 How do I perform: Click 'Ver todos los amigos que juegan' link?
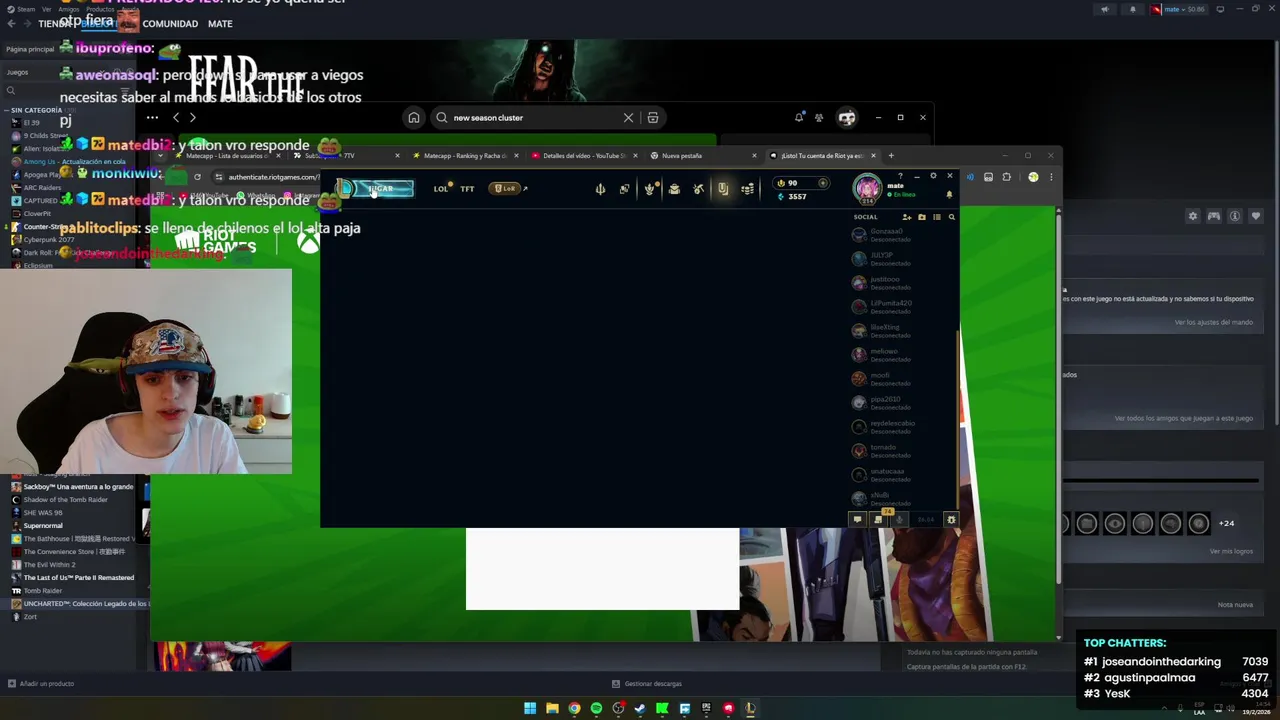[x=1183, y=418]
